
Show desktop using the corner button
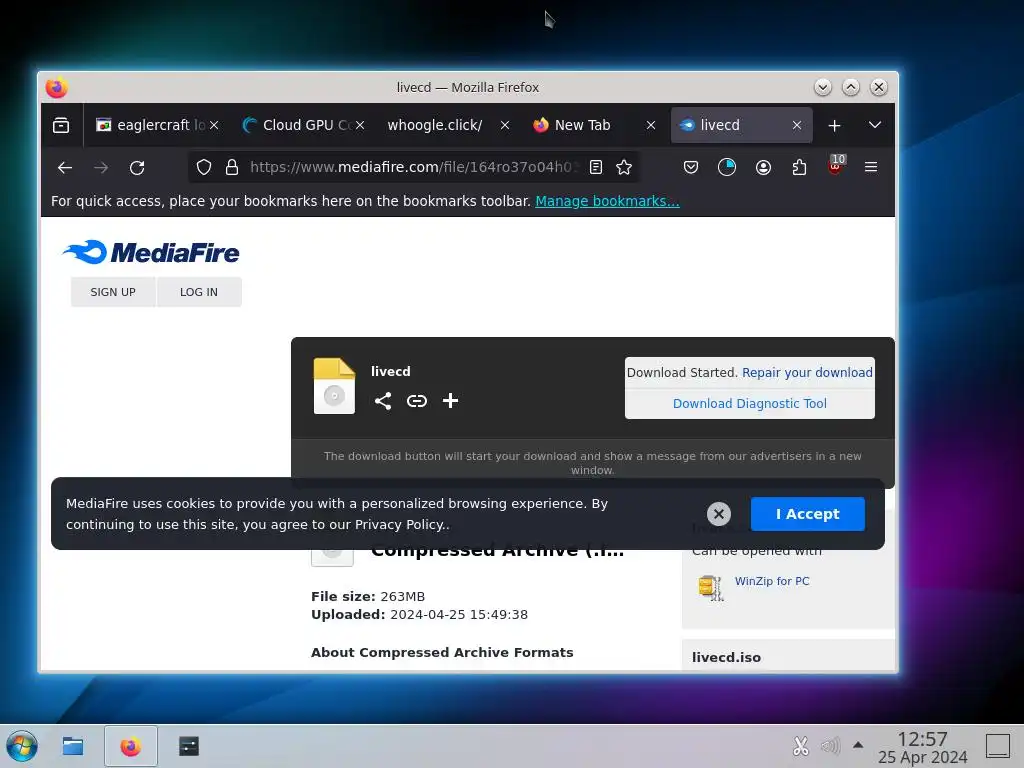[x=998, y=746]
